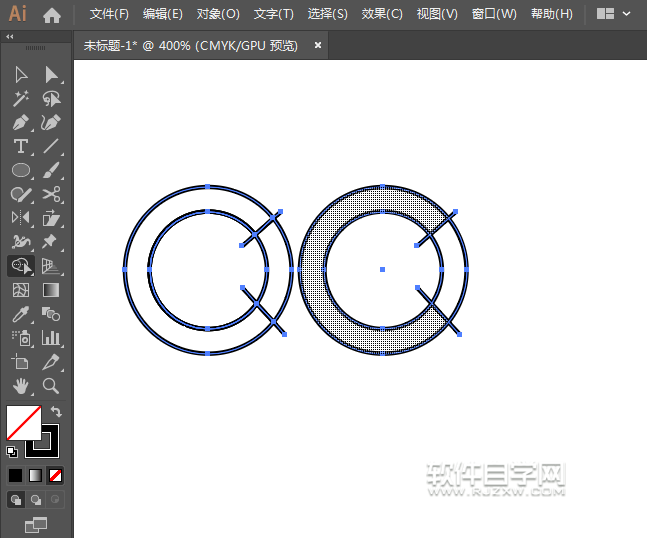This screenshot has width=647, height=538.
Task: Change screen mode button
Action: point(36,525)
